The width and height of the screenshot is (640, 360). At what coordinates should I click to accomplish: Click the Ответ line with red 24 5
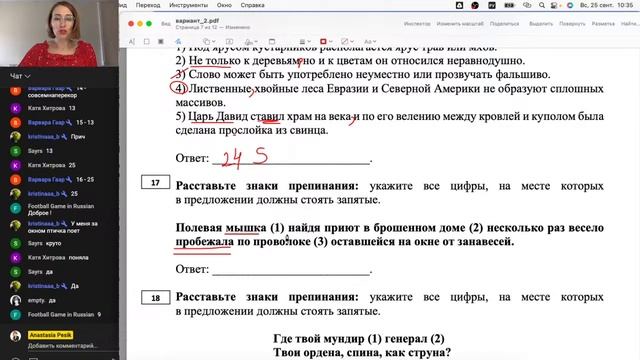pyautogui.click(x=291, y=158)
